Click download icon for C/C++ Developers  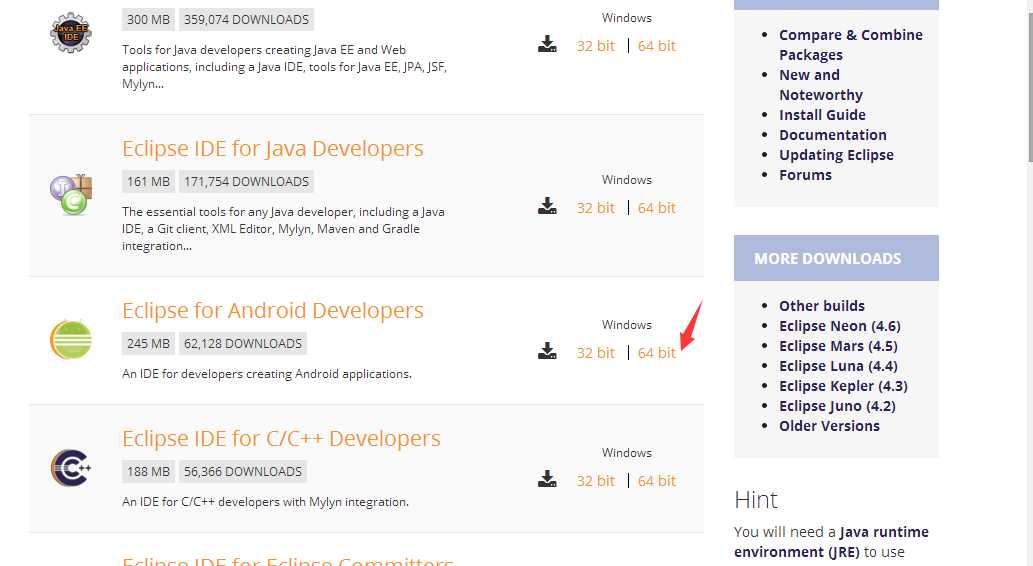[x=547, y=479]
